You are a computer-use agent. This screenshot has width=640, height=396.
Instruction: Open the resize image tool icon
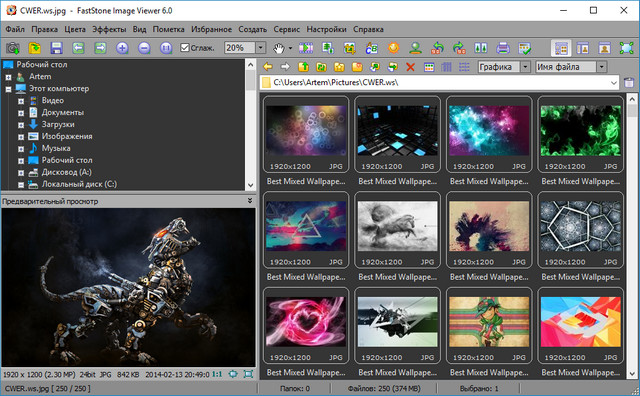[328, 48]
